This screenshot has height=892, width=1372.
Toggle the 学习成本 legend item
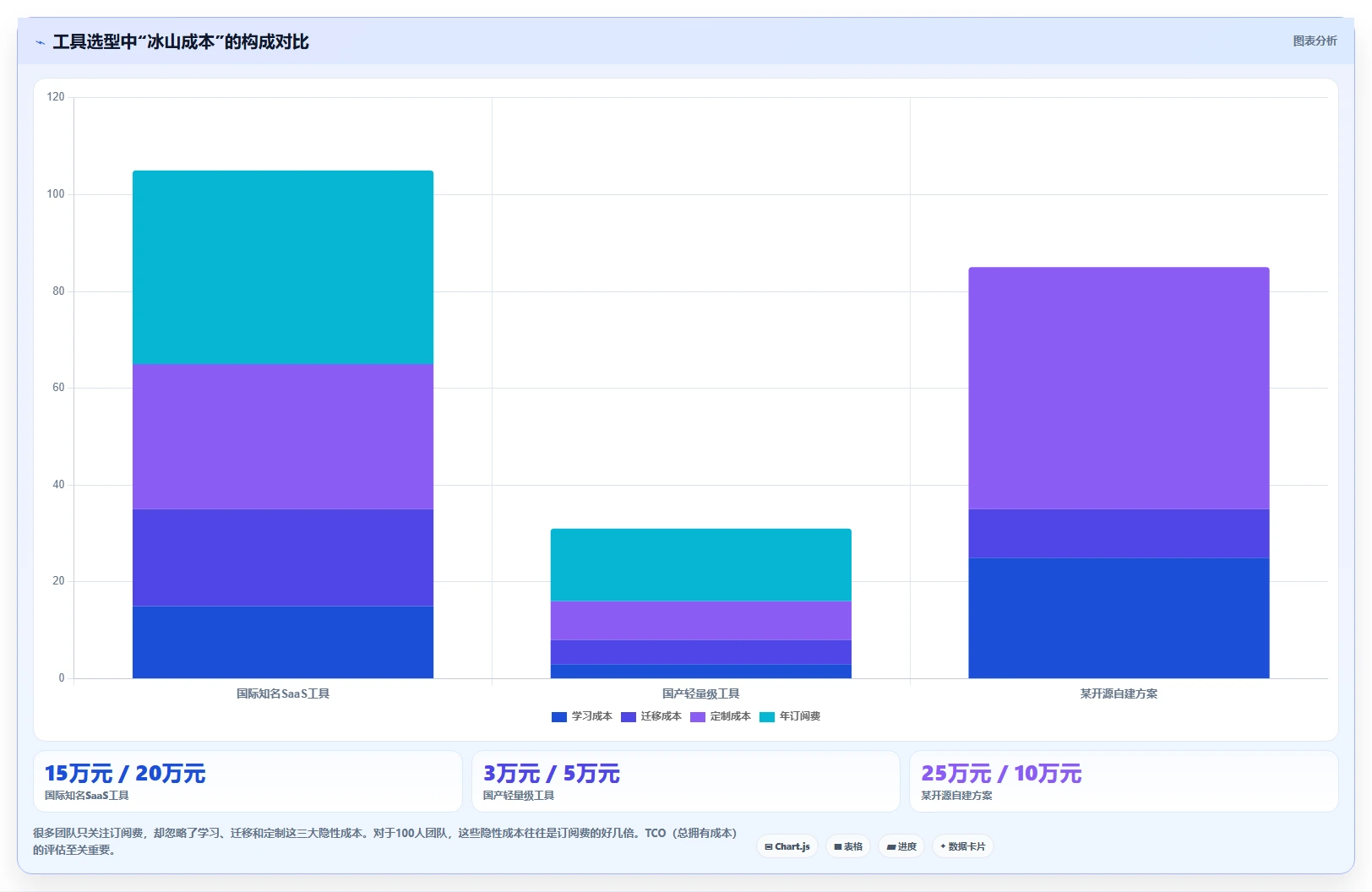(581, 716)
